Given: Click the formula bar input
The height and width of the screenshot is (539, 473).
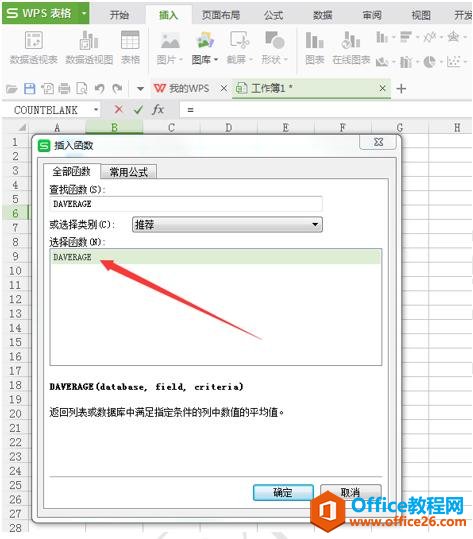Looking at the screenshot, I should (326, 110).
